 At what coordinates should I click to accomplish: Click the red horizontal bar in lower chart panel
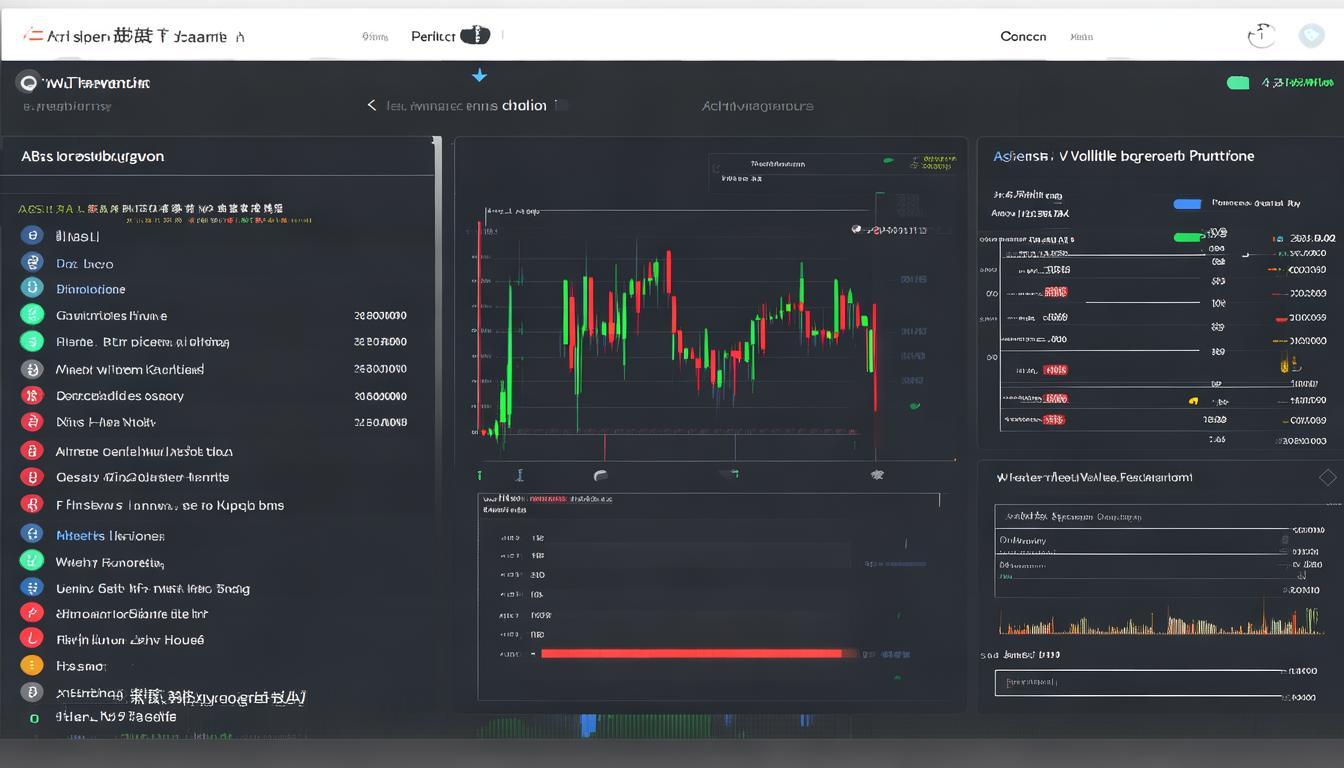(x=691, y=653)
